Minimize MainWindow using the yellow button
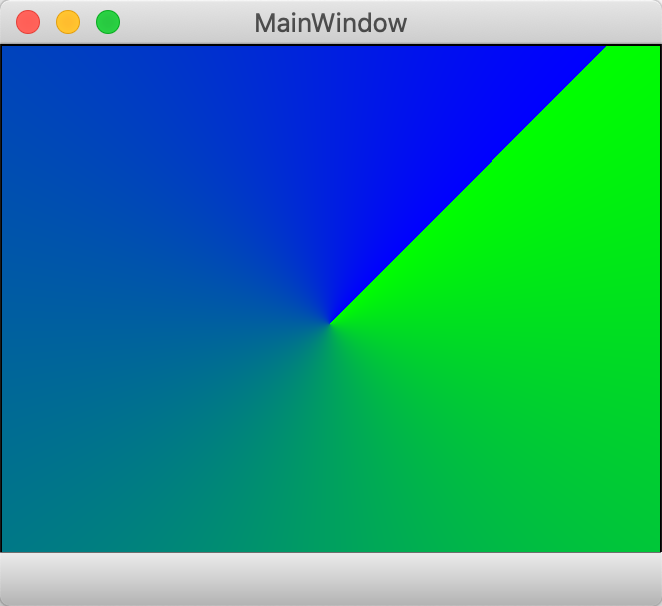This screenshot has height=606, width=662. (x=68, y=22)
